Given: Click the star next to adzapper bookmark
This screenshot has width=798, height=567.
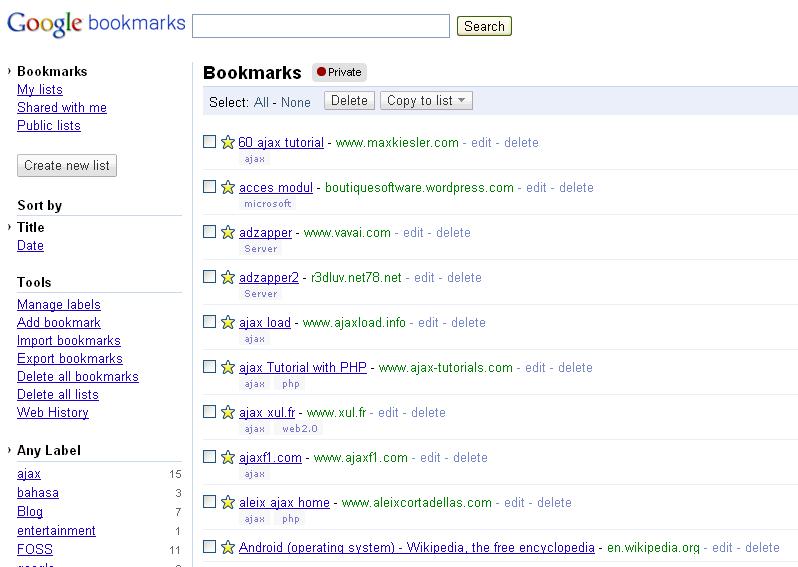Looking at the screenshot, I should pos(227,232).
